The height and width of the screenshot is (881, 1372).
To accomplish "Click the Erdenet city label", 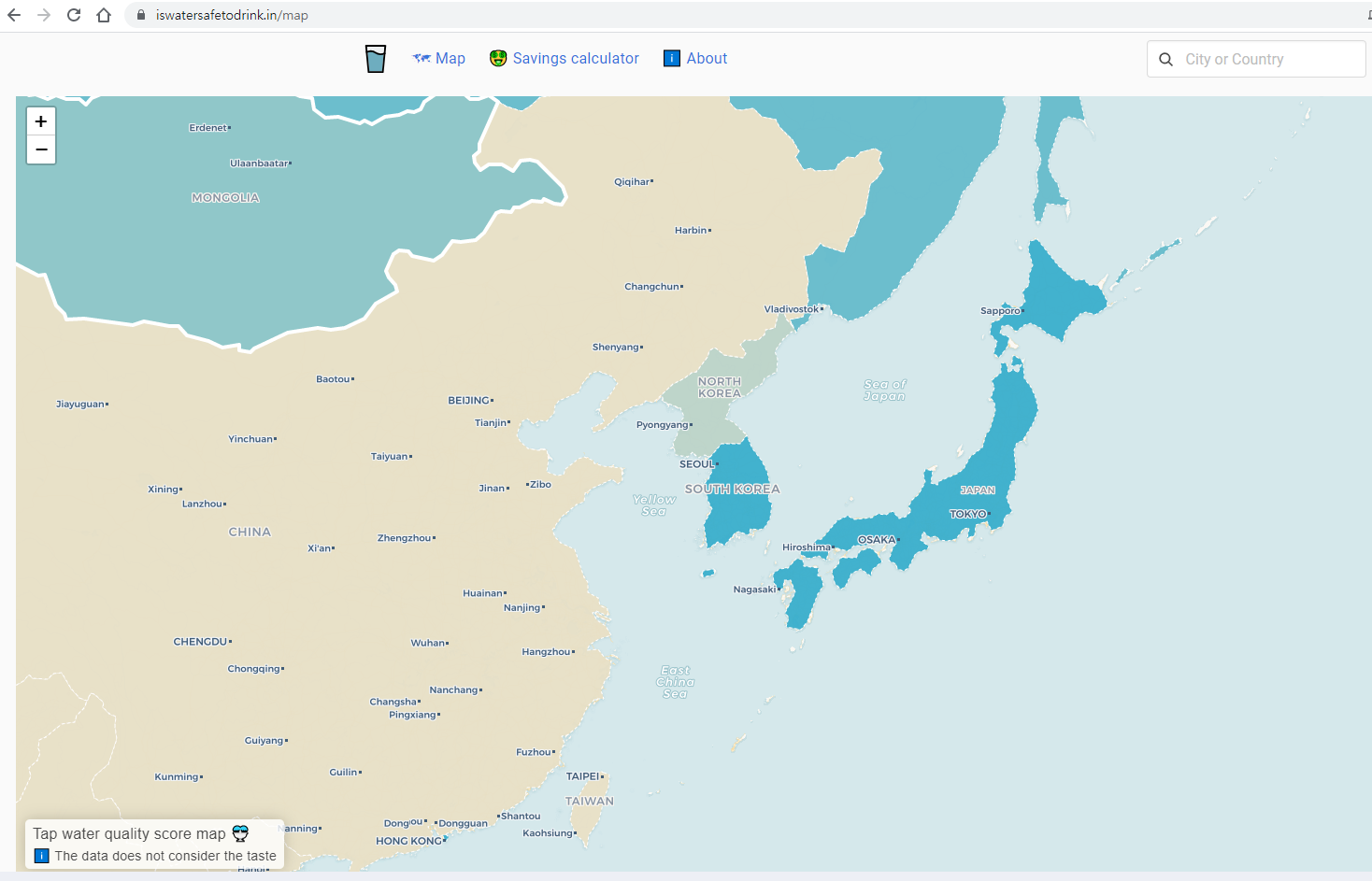I will 207,127.
